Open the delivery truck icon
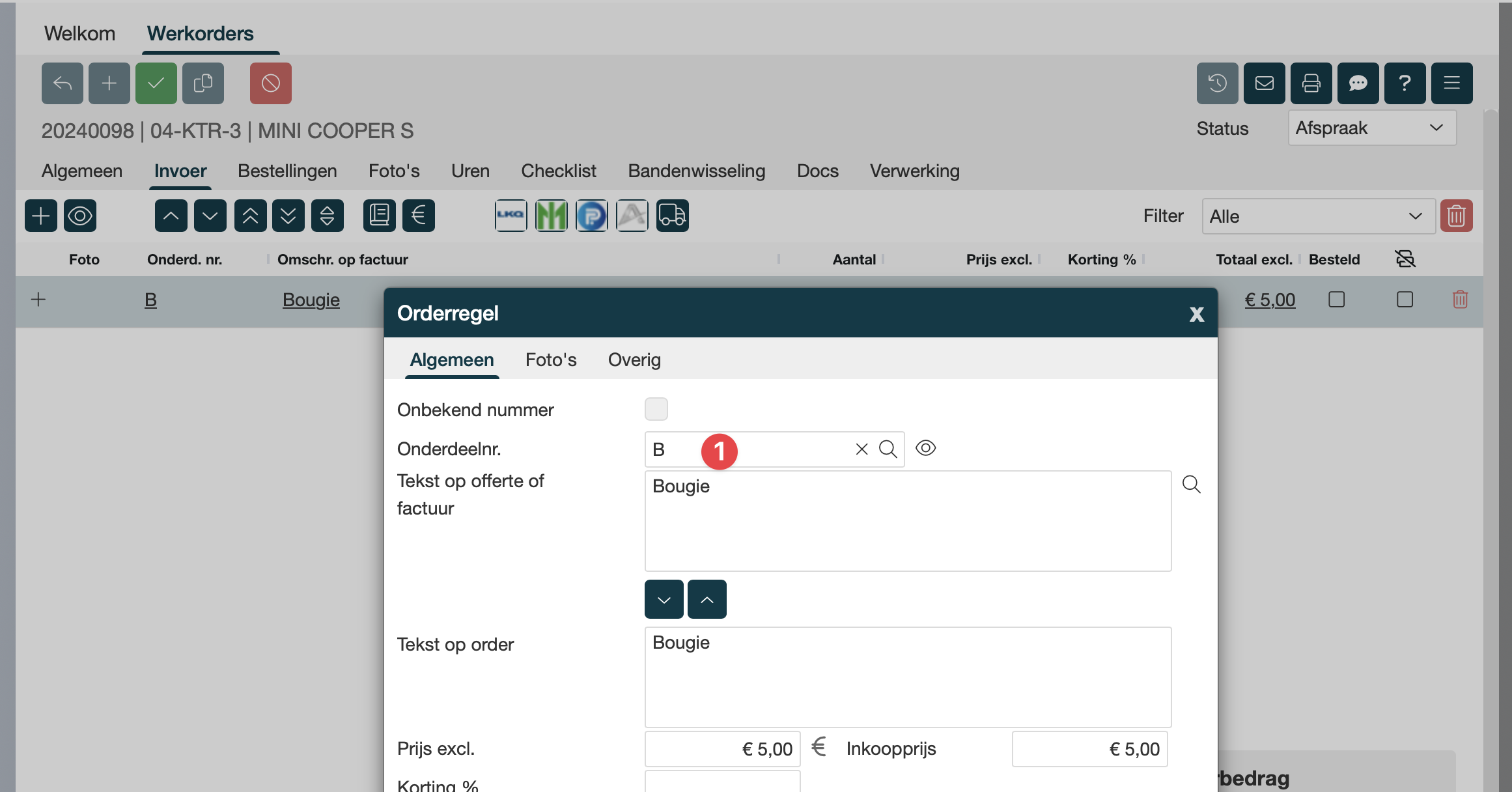 [672, 216]
